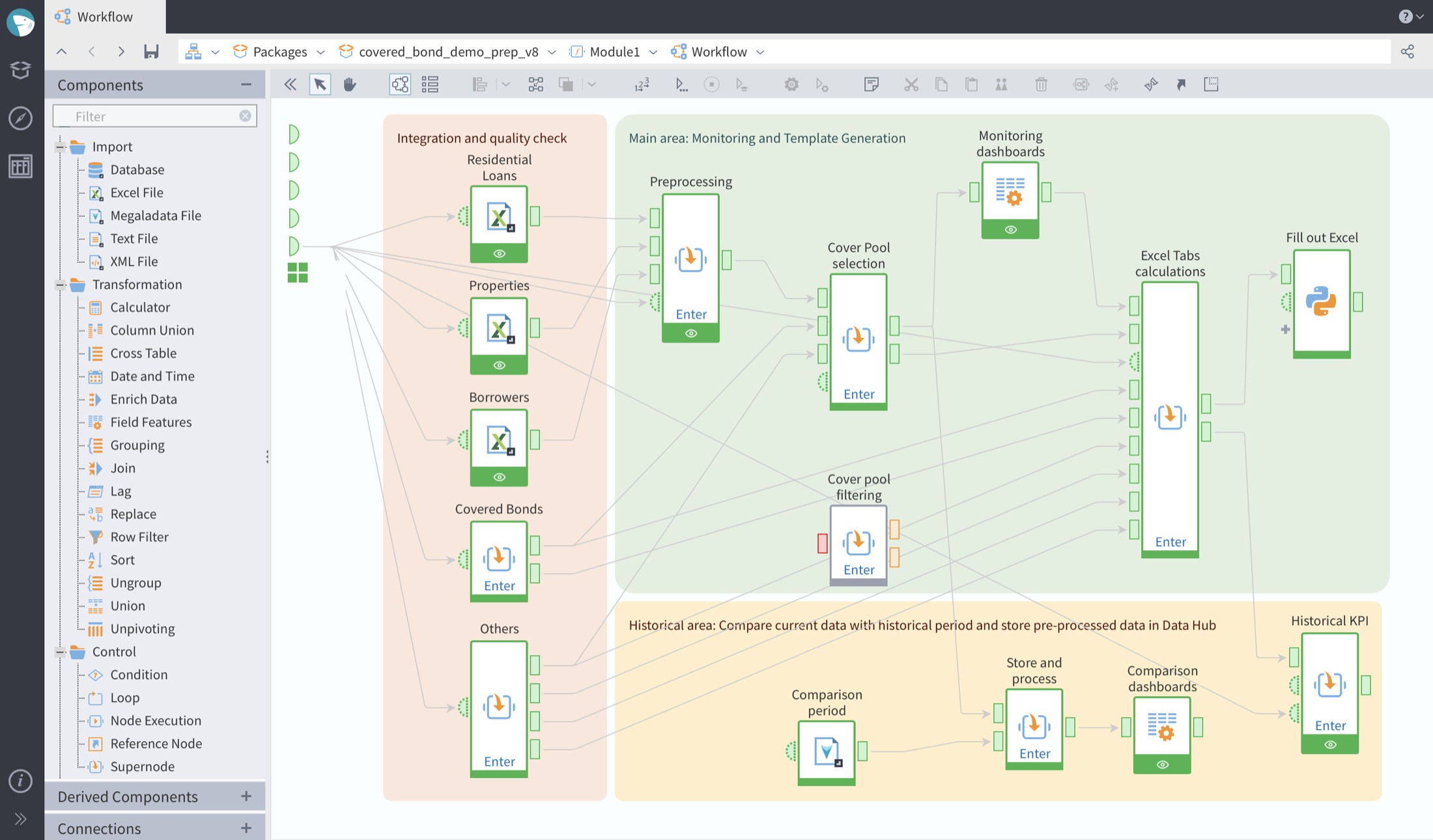Toggle workflow list view mode
Screen dimensions: 1433x840
430,85
